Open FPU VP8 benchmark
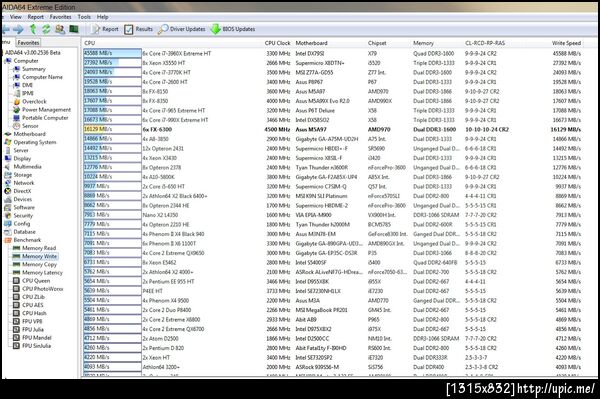This screenshot has height=399, width=600. click(x=32, y=321)
